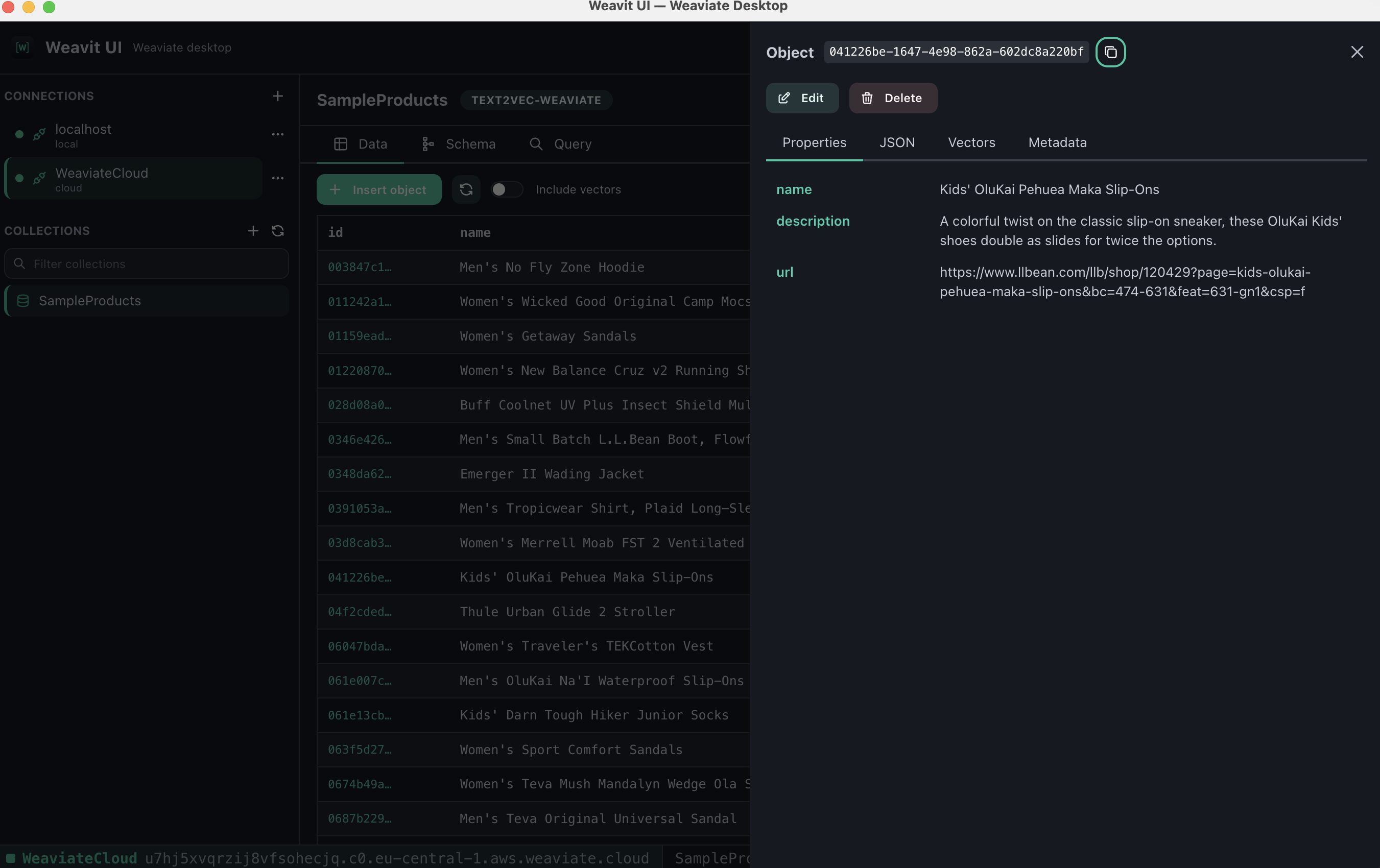Click the Insert object button

point(379,189)
